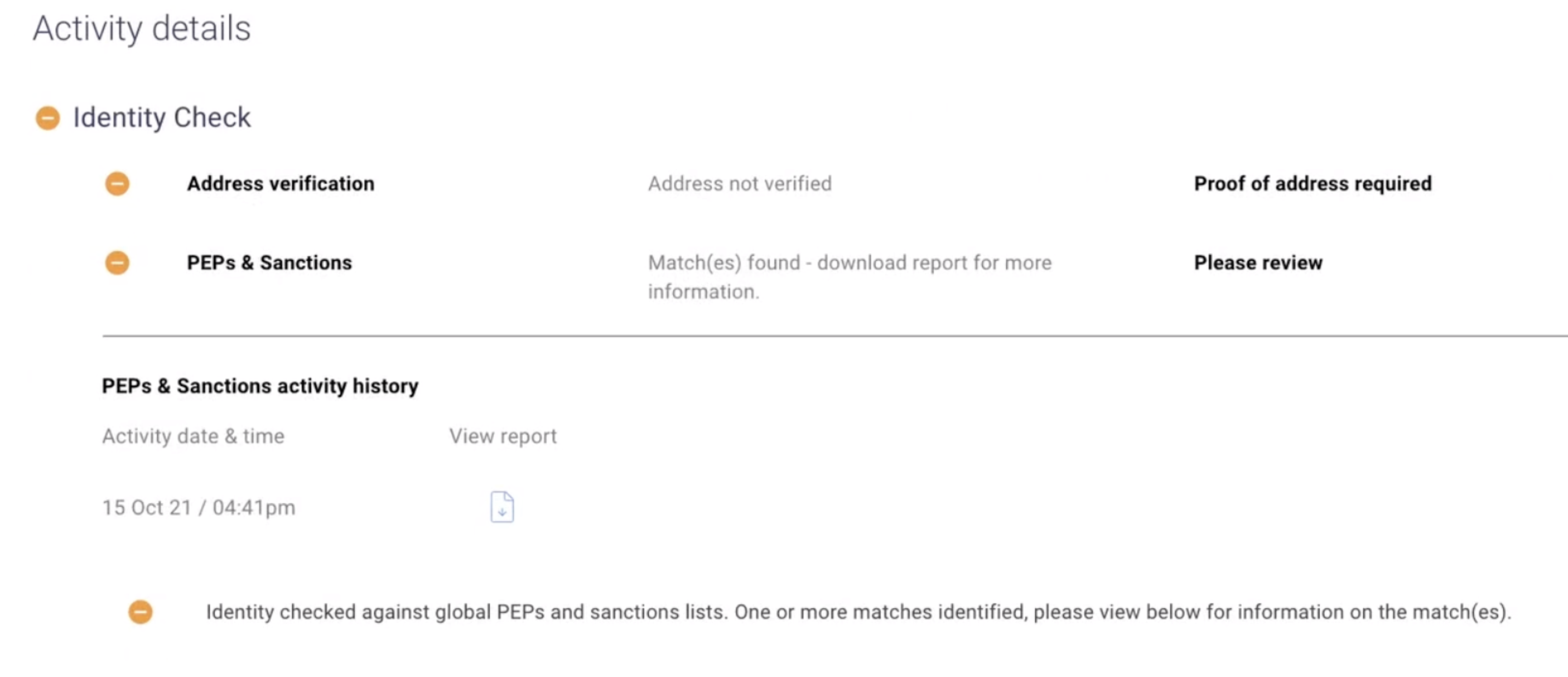
Task: Select the Address not verified status text
Action: 740,184
